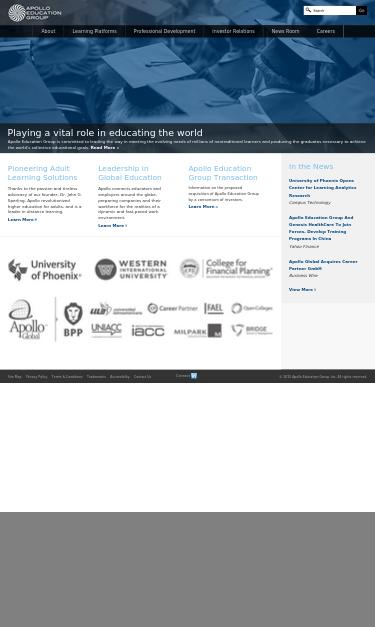375x627 pixels.
Task: Click Learn More under Group Transaction
Action: (x=203, y=207)
